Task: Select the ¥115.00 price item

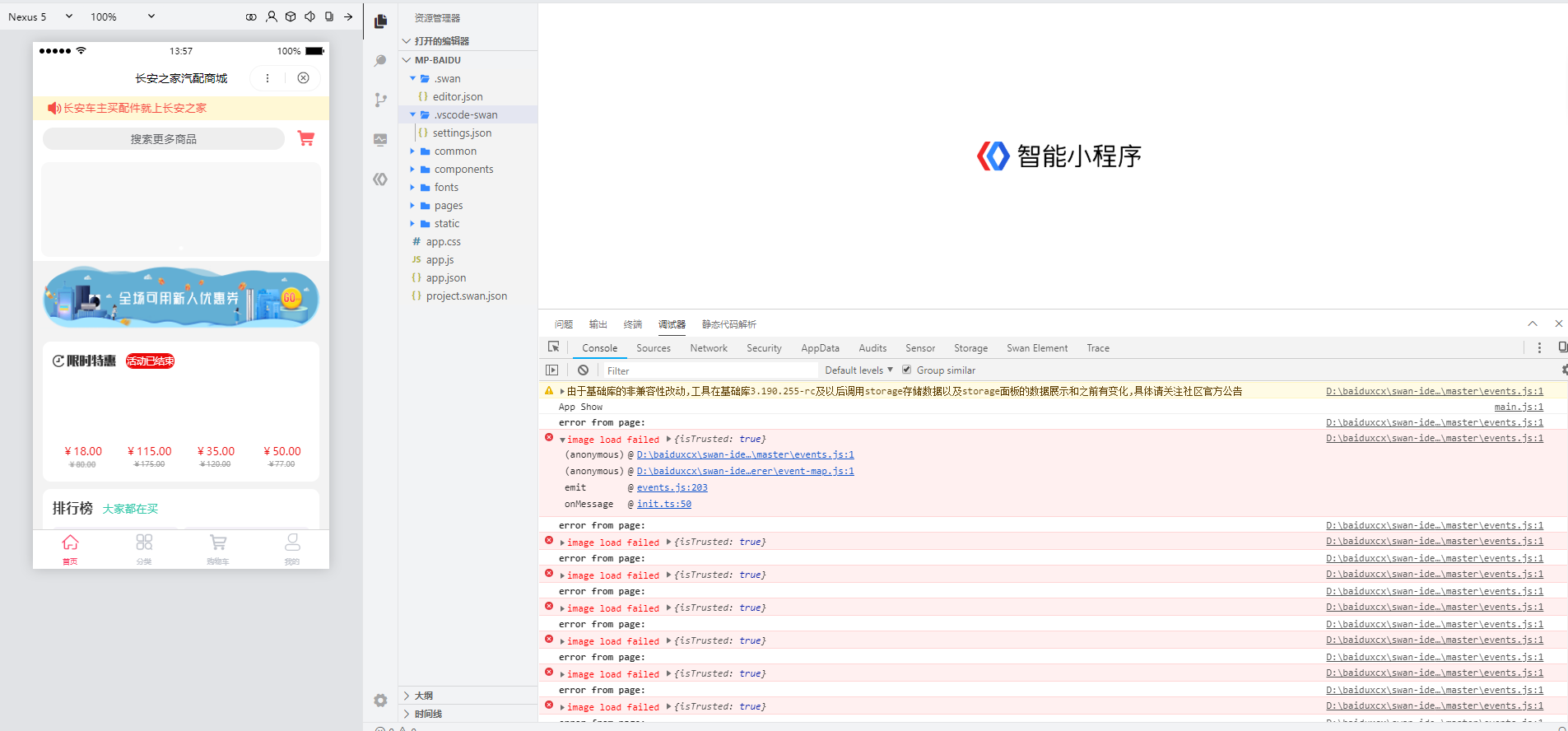Action: (150, 451)
